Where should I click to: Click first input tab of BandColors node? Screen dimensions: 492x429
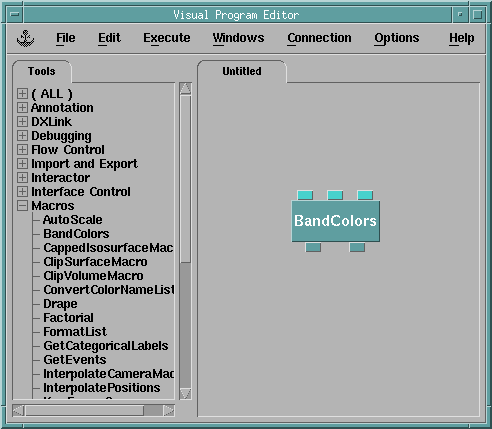[305, 195]
